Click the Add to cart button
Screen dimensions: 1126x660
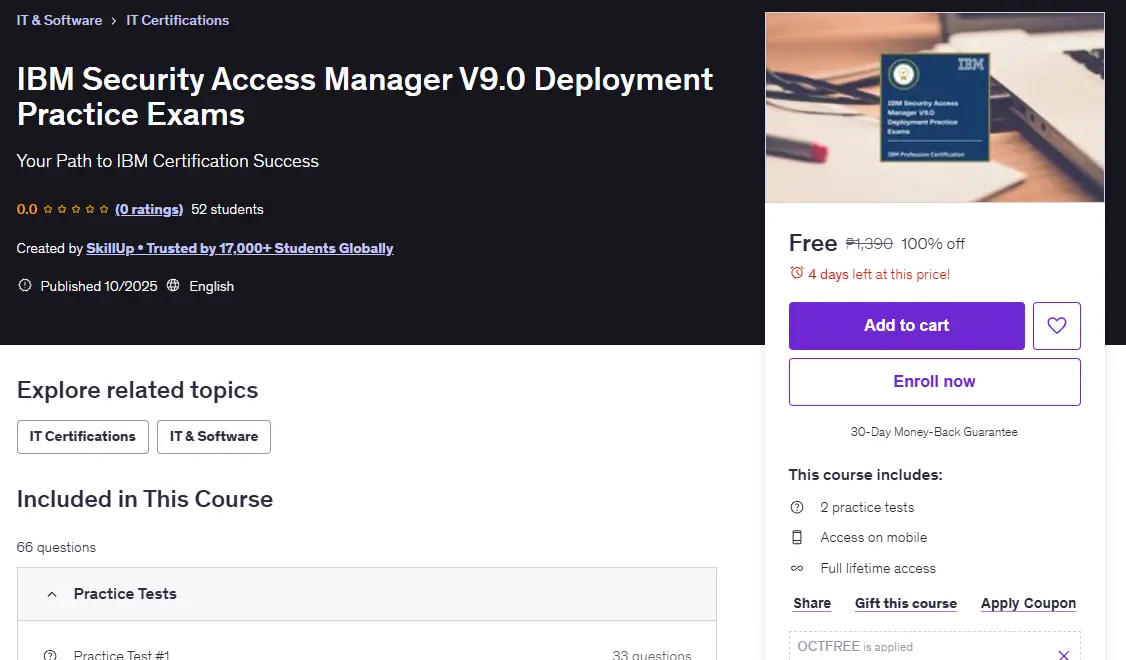tap(906, 326)
